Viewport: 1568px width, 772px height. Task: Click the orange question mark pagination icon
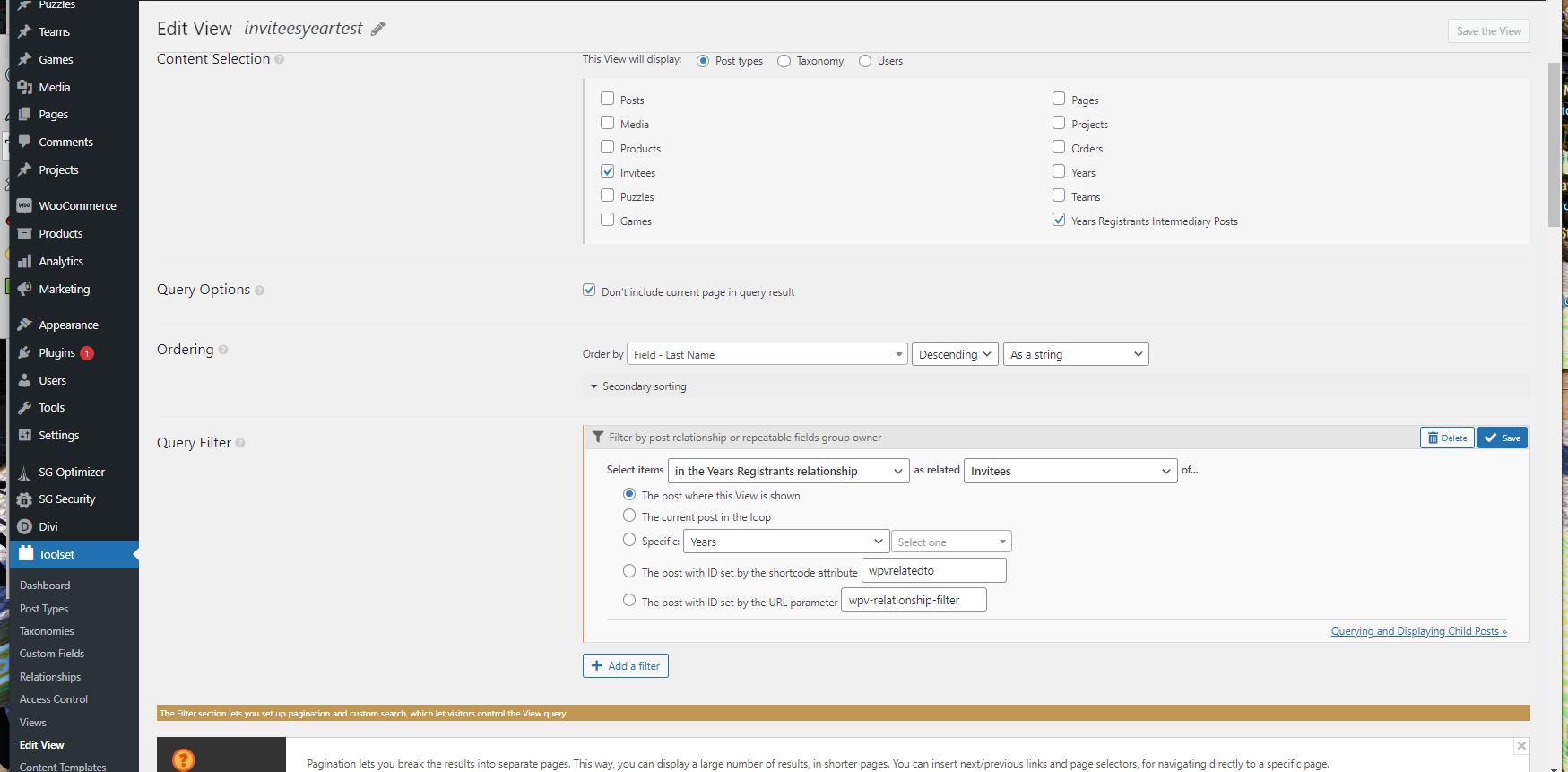coord(183,759)
